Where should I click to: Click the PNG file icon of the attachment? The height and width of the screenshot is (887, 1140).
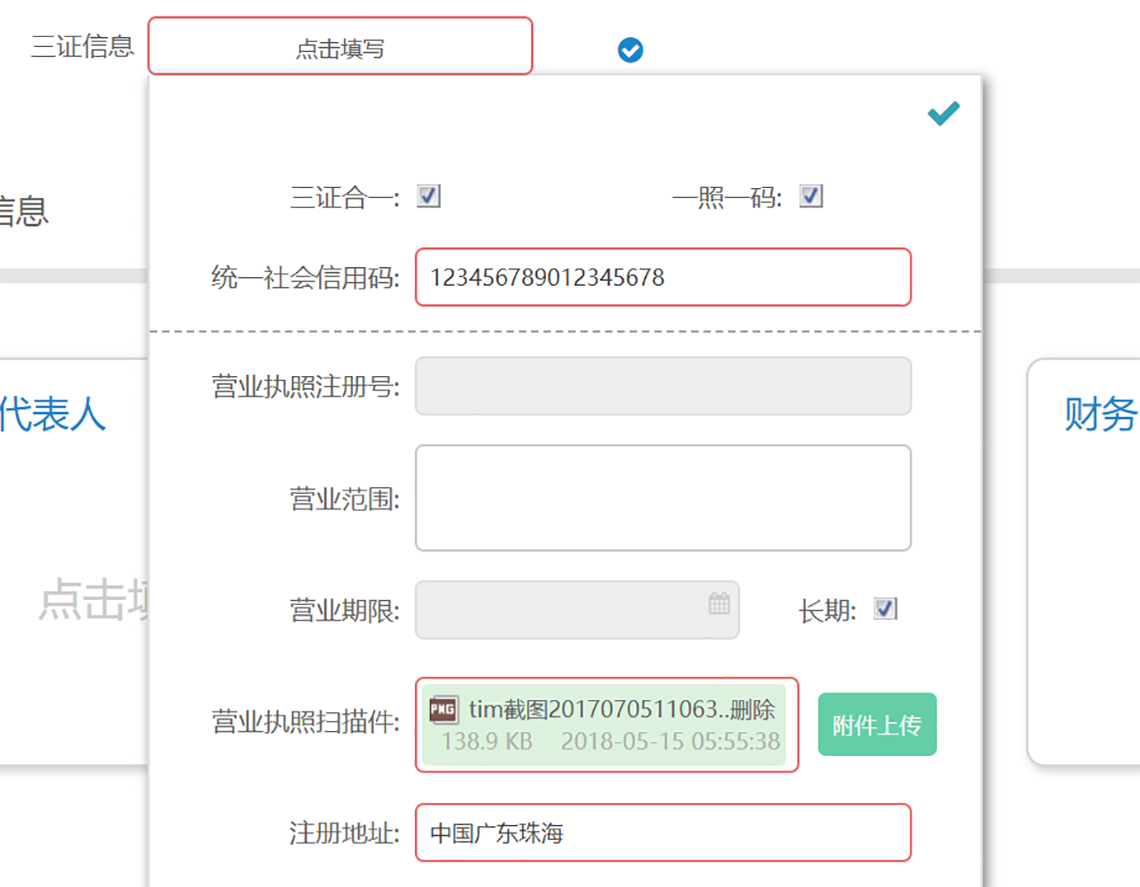[444, 710]
